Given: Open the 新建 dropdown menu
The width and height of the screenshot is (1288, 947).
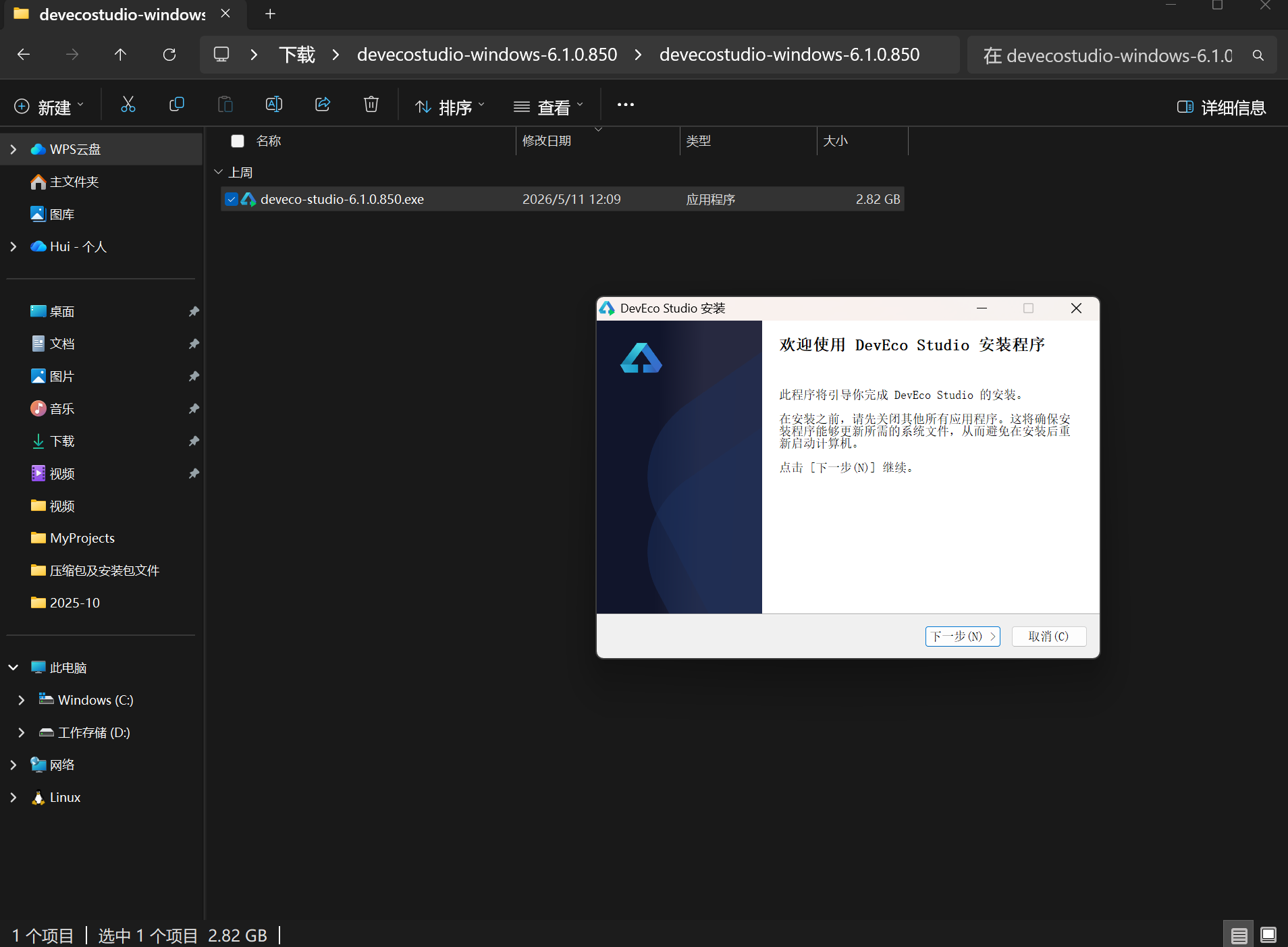Looking at the screenshot, I should [x=49, y=107].
